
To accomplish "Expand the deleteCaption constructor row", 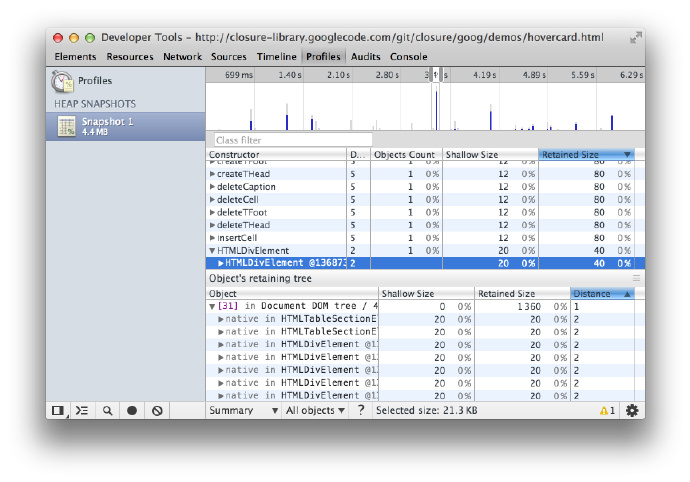I will click(212, 187).
